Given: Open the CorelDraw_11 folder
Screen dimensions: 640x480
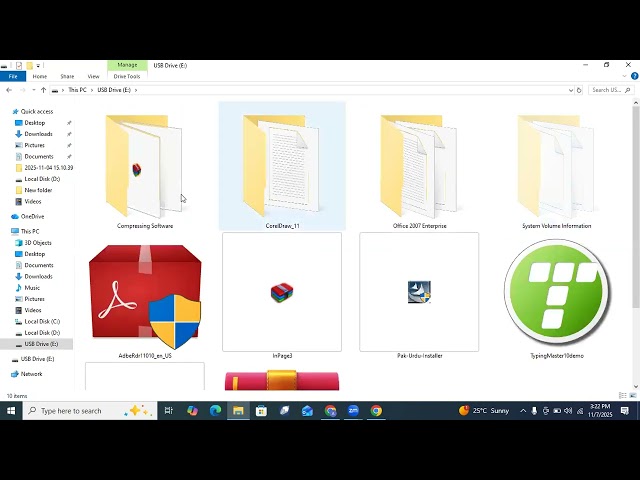Looking at the screenshot, I should [282, 167].
